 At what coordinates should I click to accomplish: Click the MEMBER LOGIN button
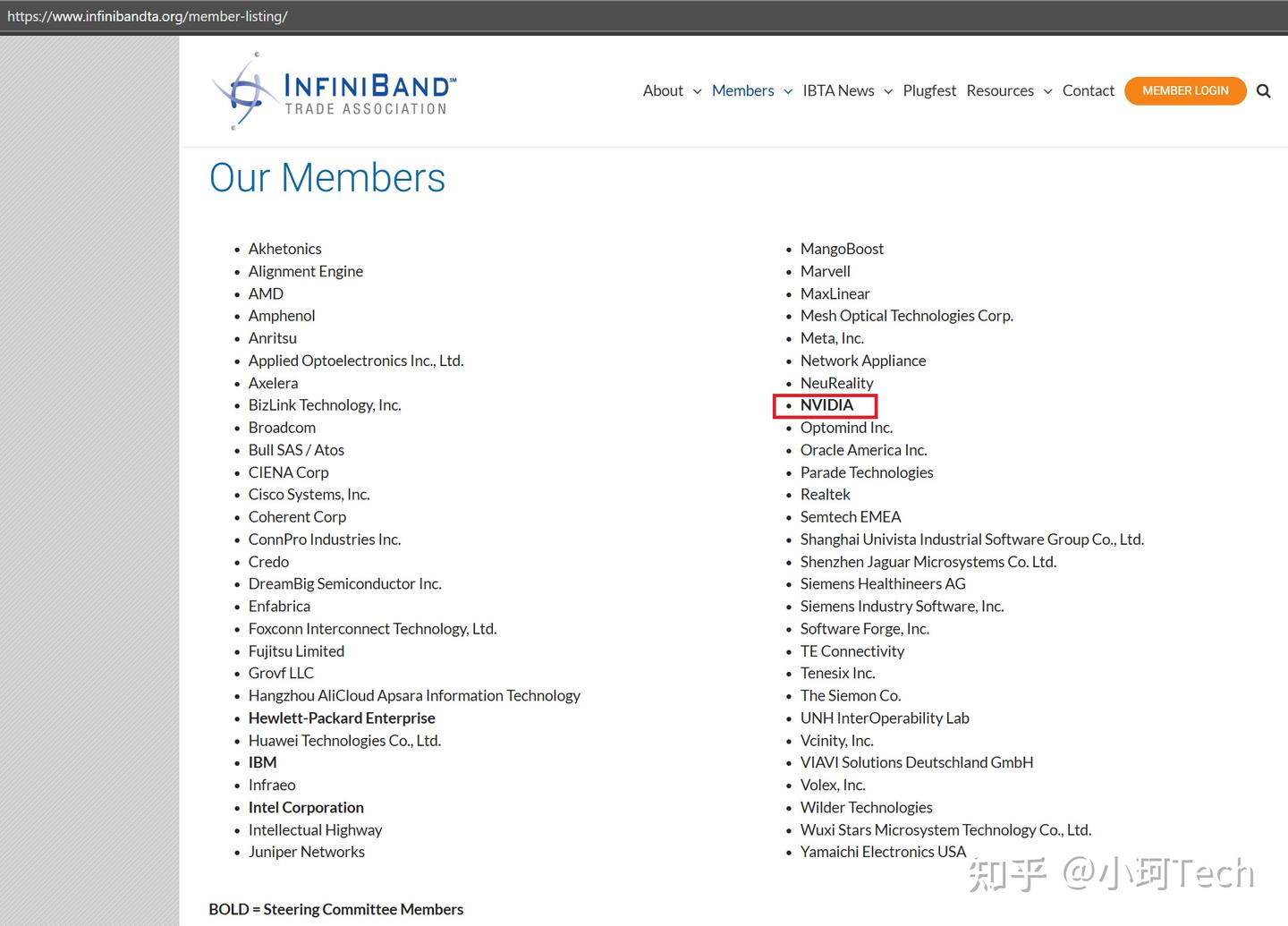[1185, 90]
